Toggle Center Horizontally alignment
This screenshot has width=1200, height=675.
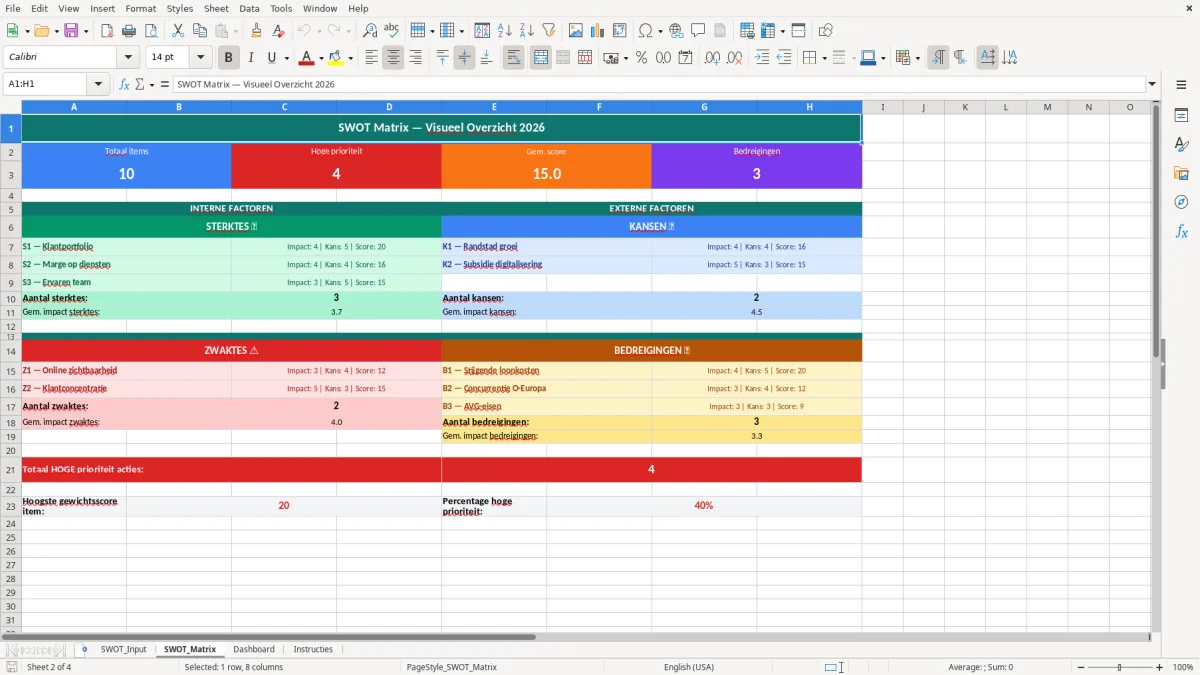pyautogui.click(x=393, y=58)
